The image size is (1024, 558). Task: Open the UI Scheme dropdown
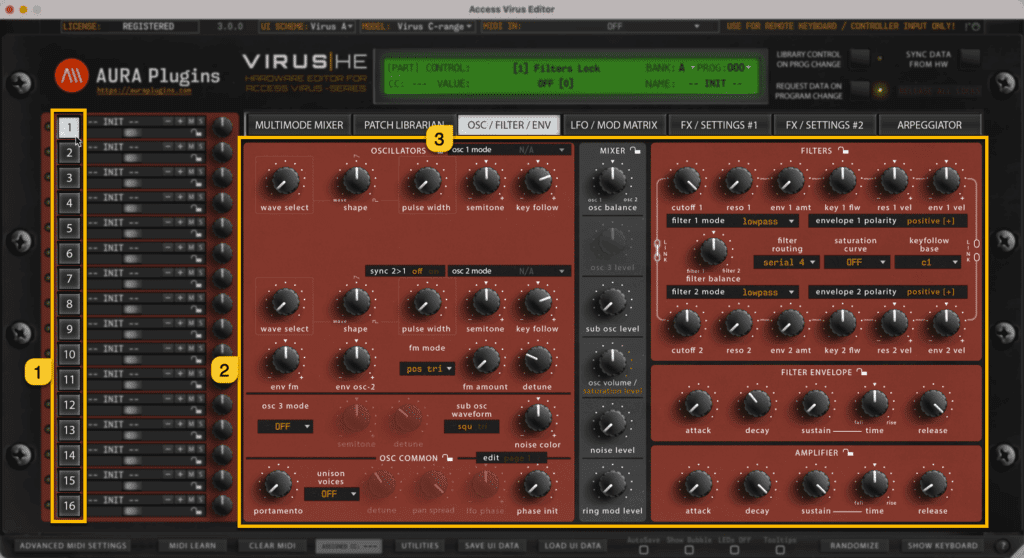(x=307, y=26)
